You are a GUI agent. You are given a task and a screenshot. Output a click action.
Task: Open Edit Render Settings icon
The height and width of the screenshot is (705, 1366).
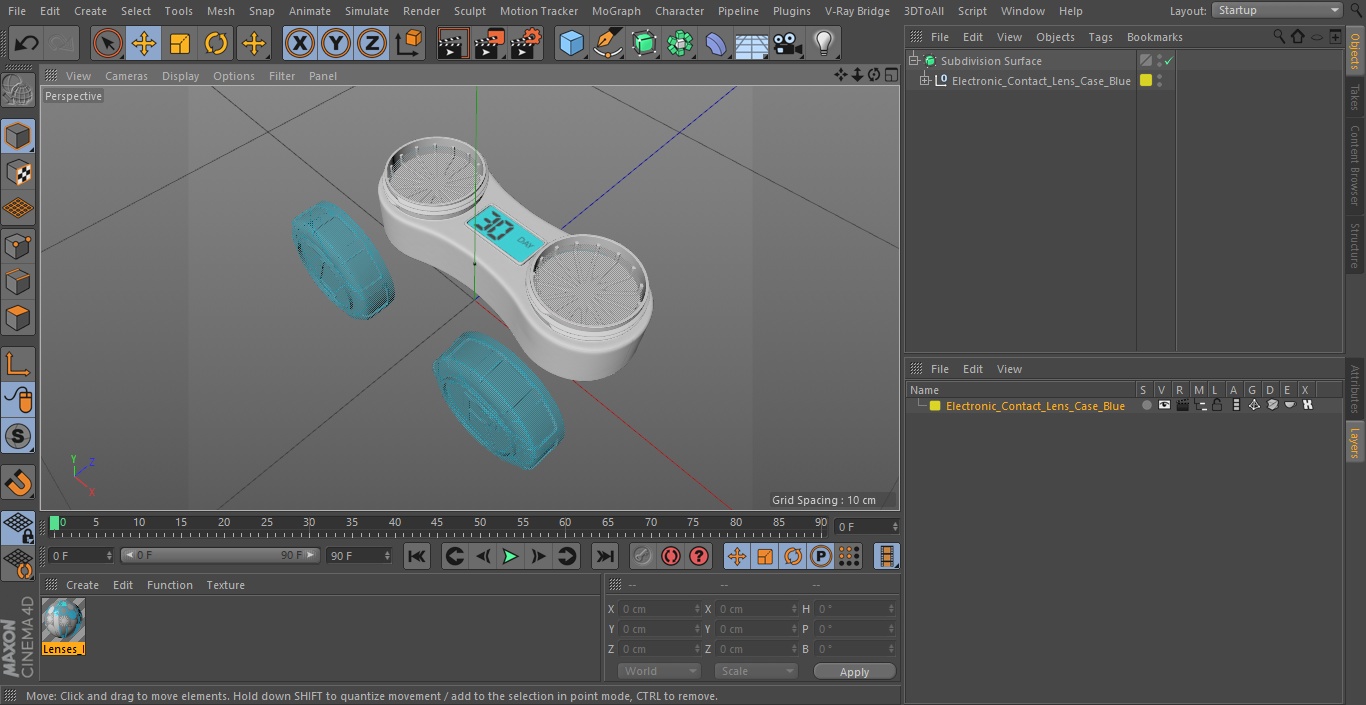tap(526, 44)
